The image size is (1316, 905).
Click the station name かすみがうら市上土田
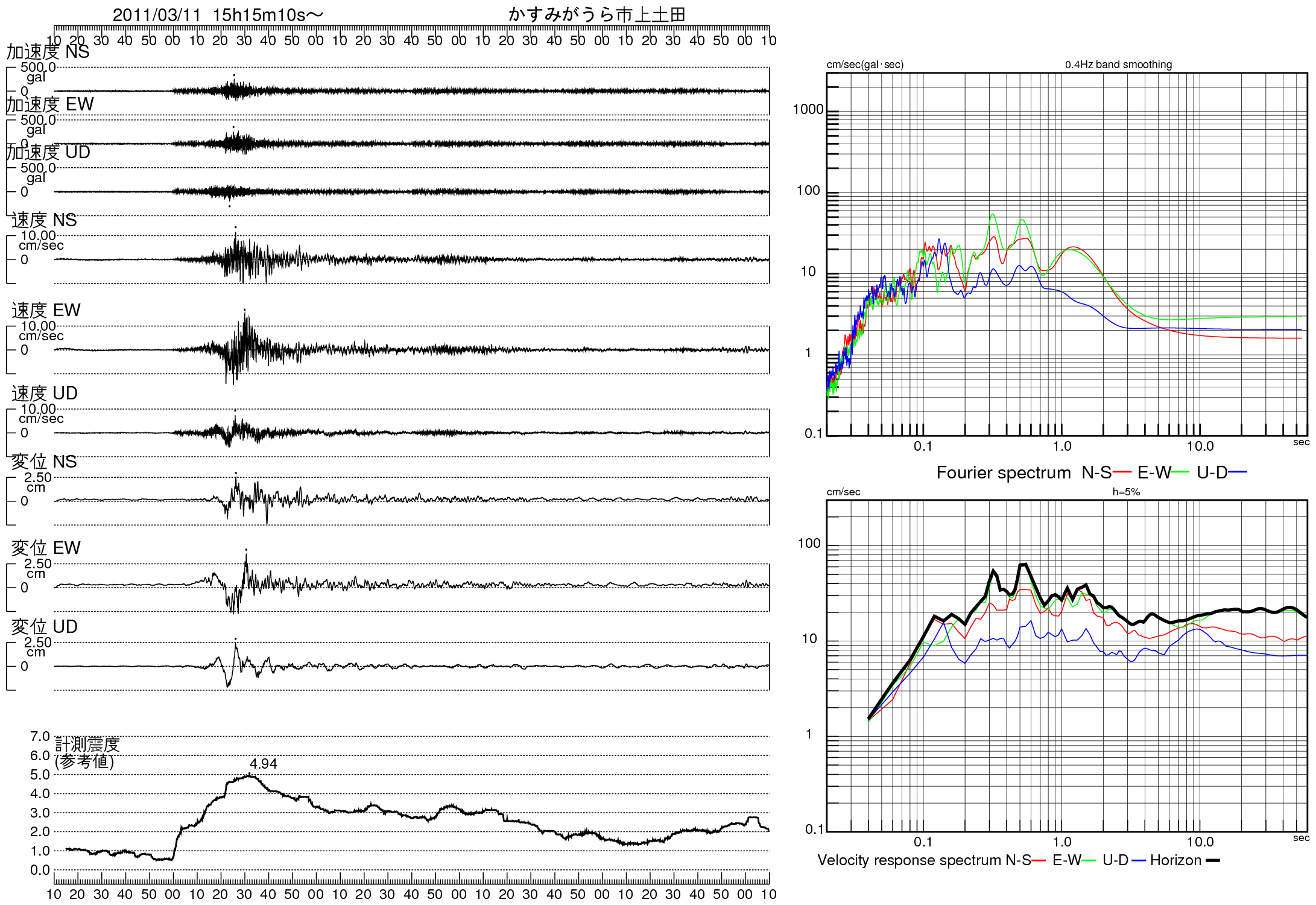pyautogui.click(x=597, y=14)
